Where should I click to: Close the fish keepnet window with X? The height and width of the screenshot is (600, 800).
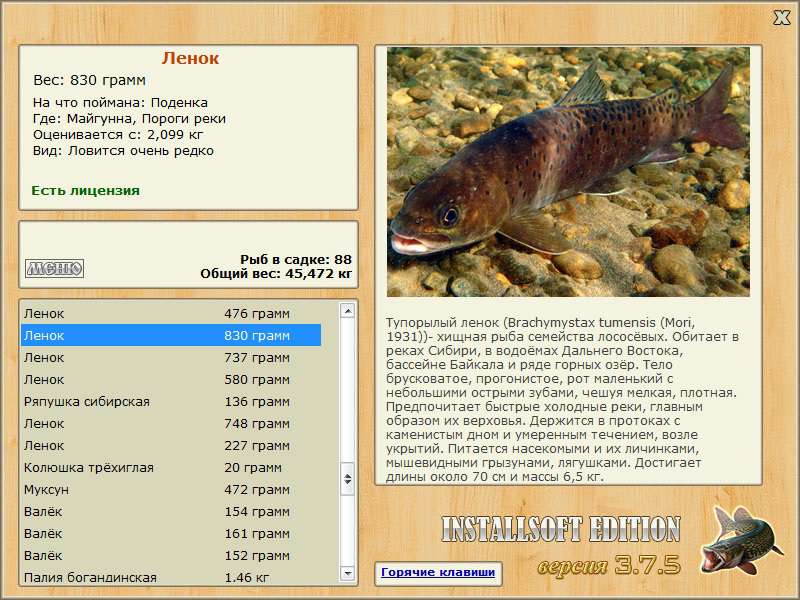click(x=781, y=18)
